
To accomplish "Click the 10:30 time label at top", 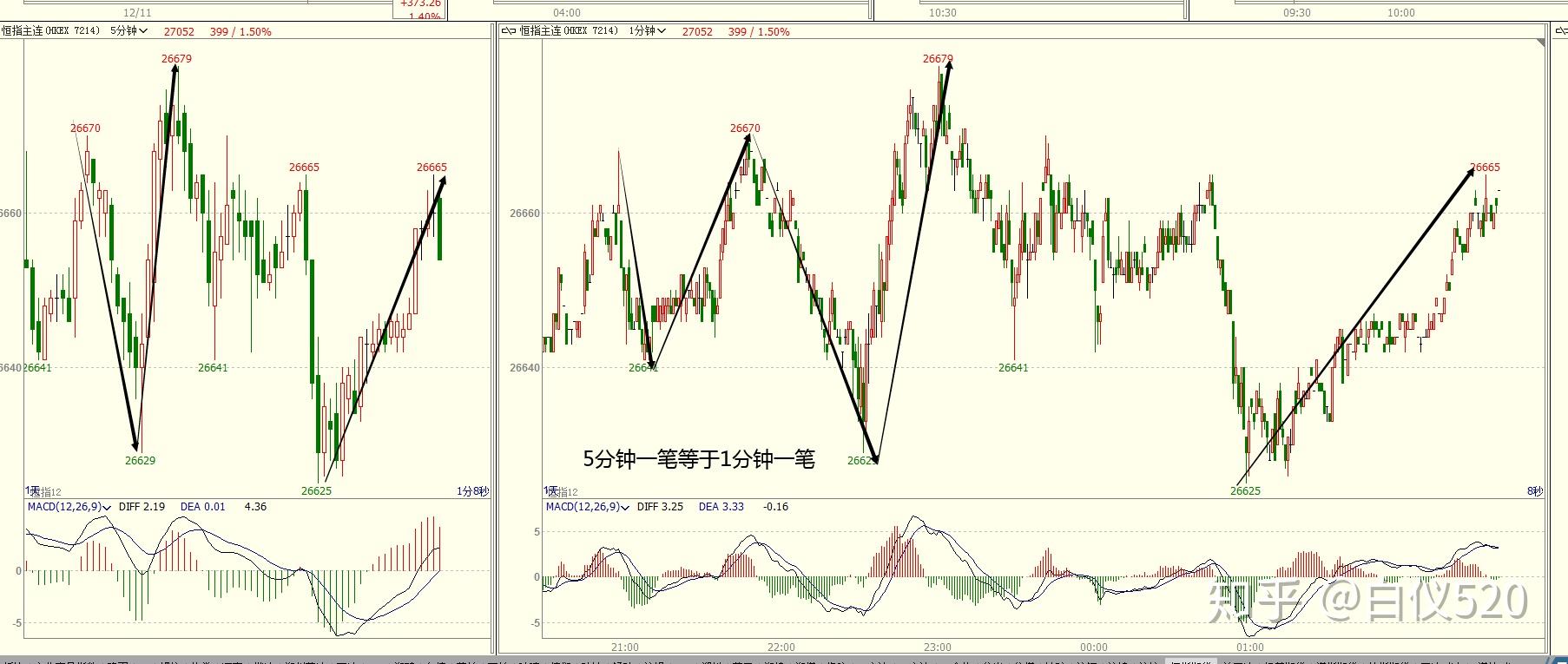I will [943, 13].
